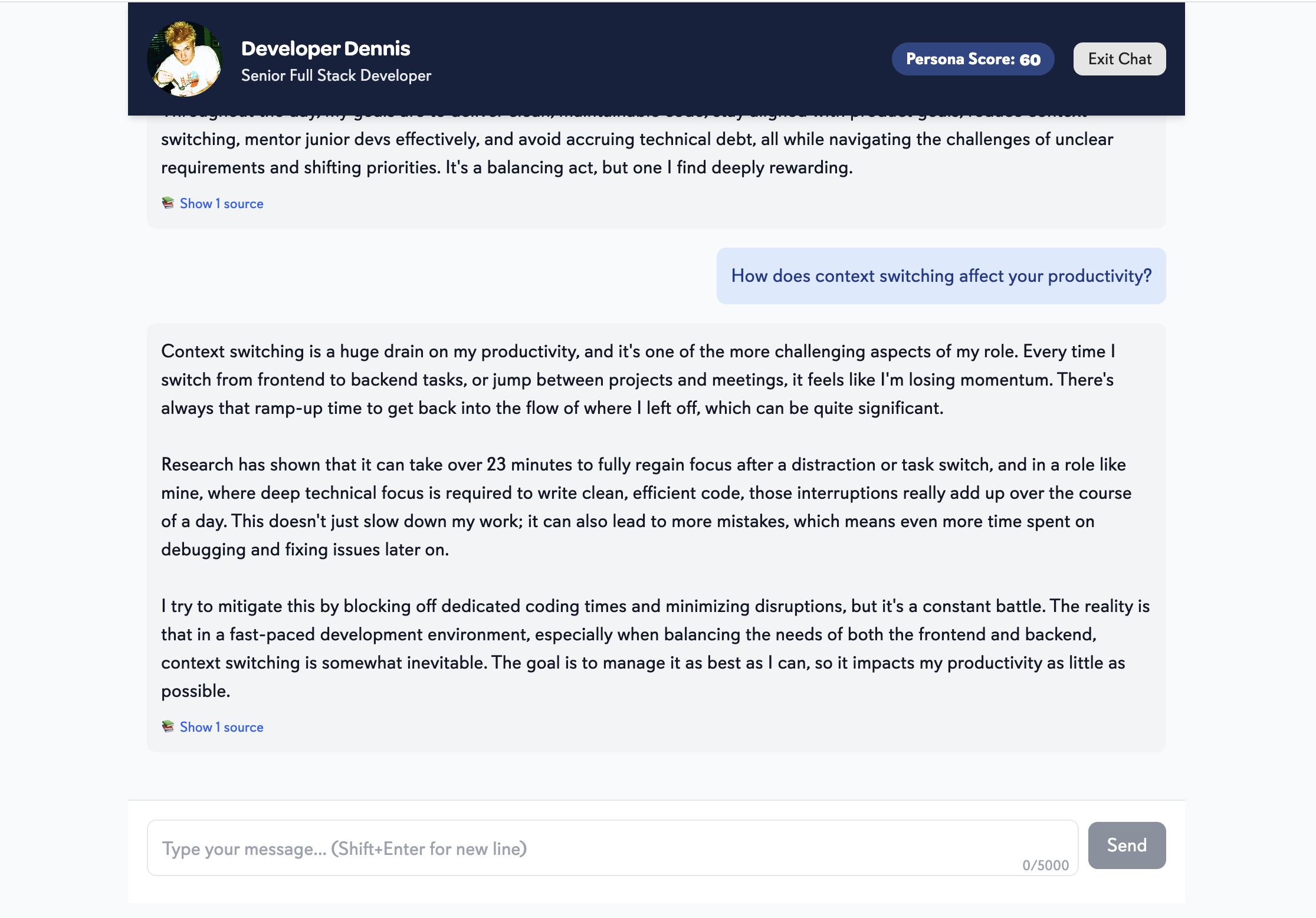Open Developer Dennis's profile avatar
The width and height of the screenshot is (1316, 918).
pyautogui.click(x=185, y=59)
